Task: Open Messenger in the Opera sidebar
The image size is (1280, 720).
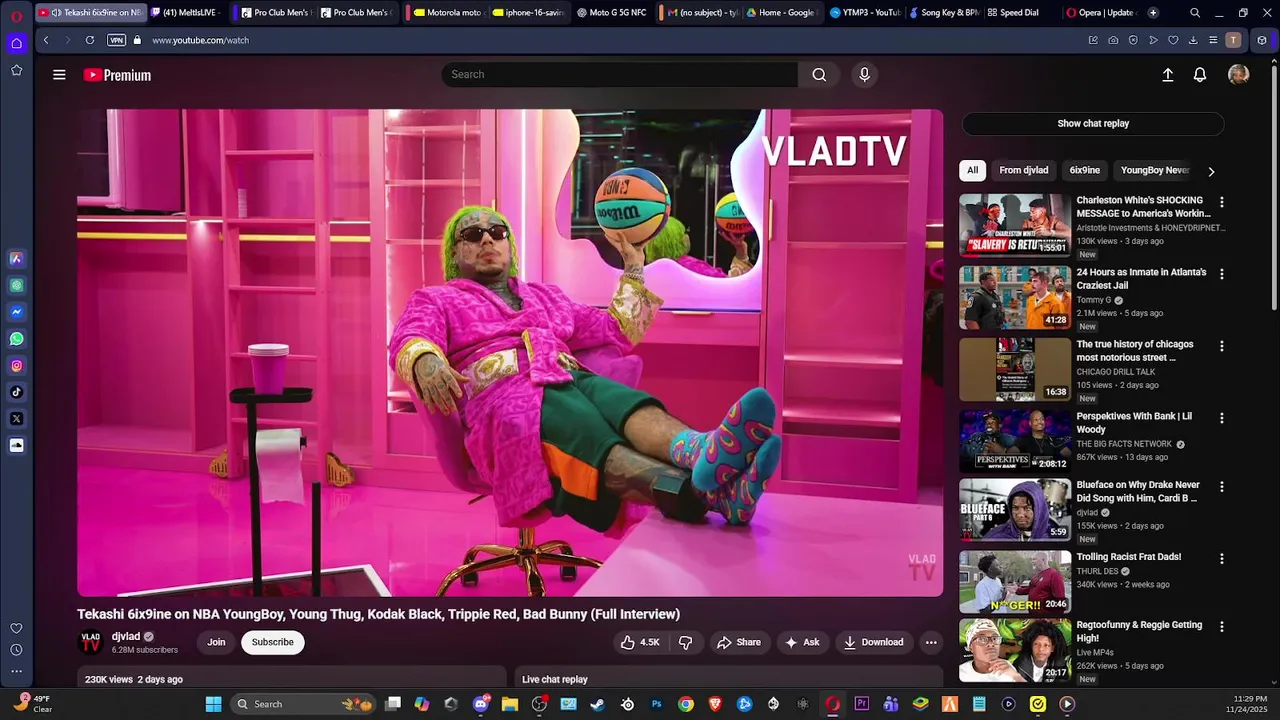Action: (x=16, y=312)
